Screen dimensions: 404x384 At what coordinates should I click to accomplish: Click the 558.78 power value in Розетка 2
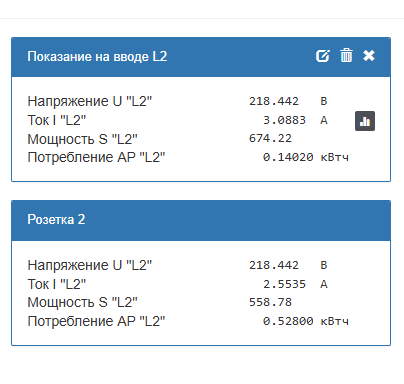click(x=270, y=302)
